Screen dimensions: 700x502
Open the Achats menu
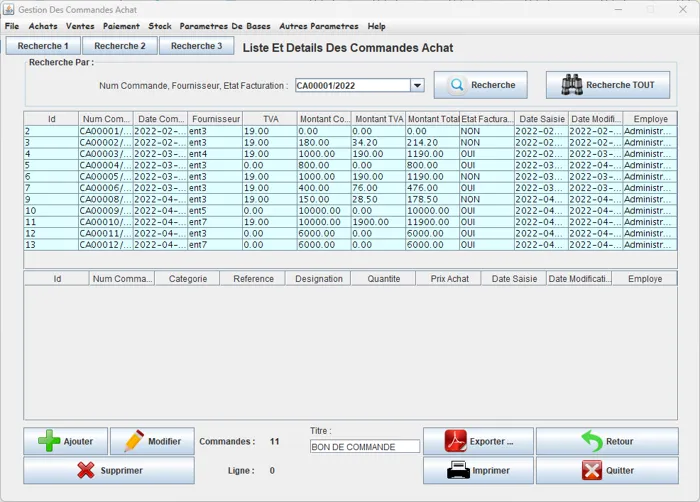(43, 26)
